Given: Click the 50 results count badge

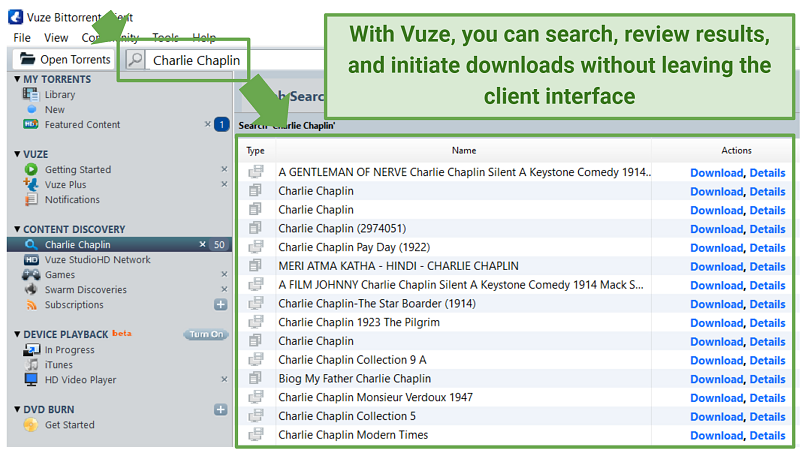Looking at the screenshot, I should (x=219, y=245).
